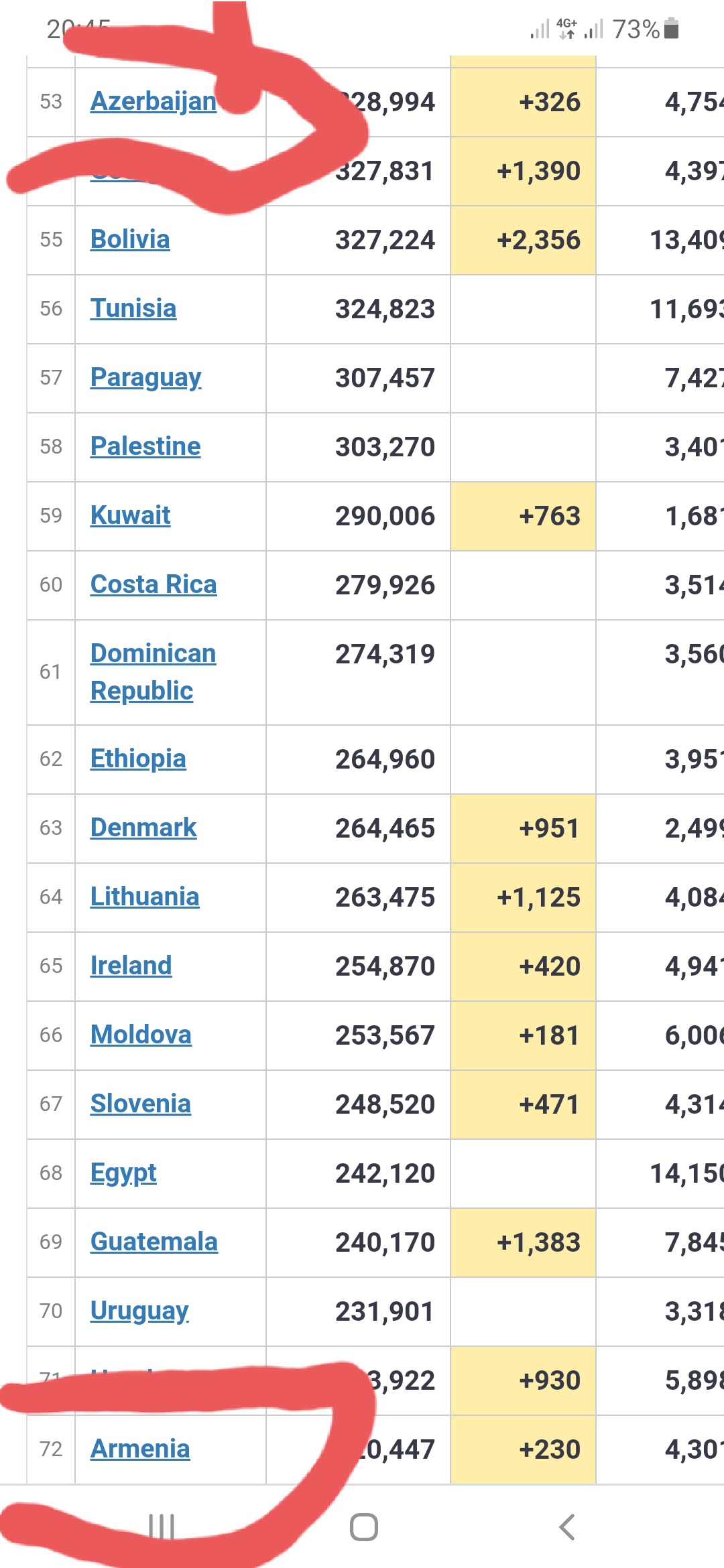
Task: Open the Ireland country link
Action: pyautogui.click(x=131, y=966)
